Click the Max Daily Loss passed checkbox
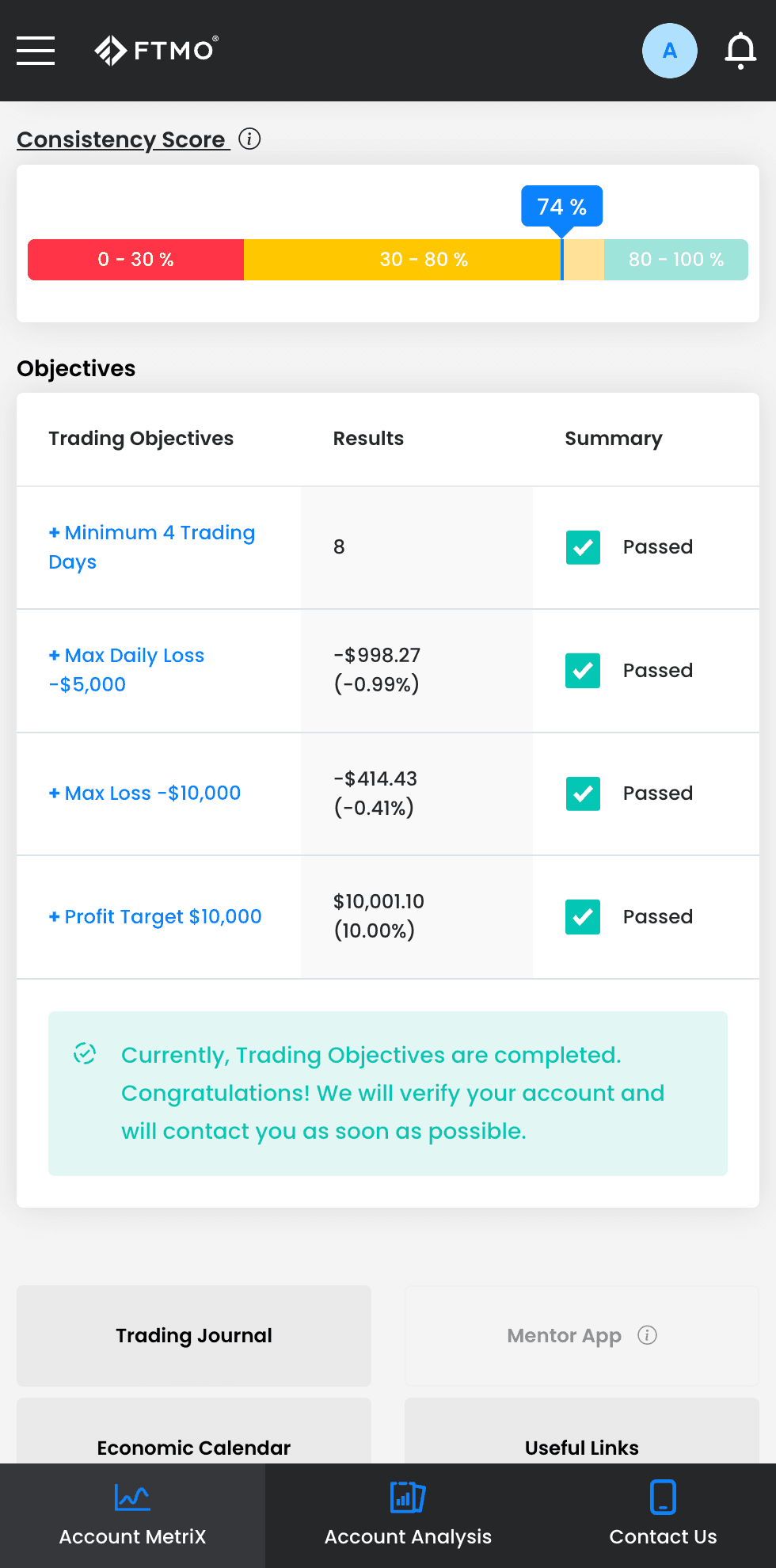This screenshot has width=776, height=1568. click(583, 671)
